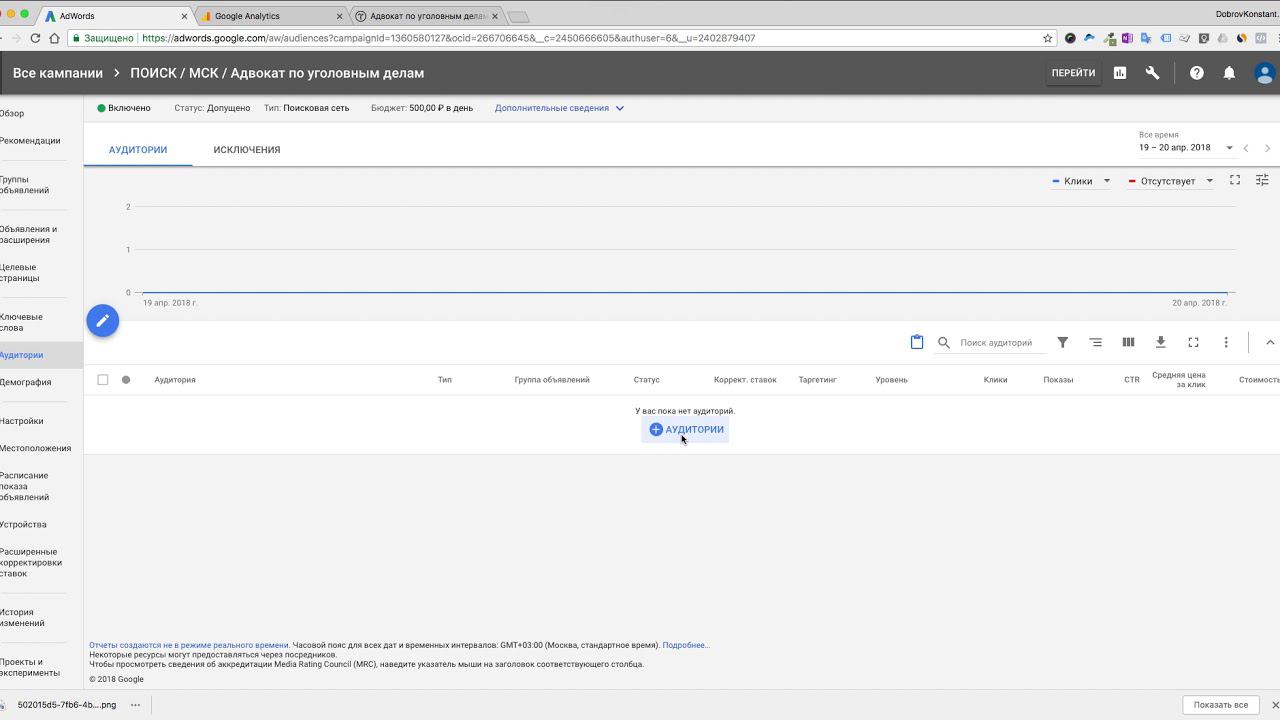Open Местоположения in the sidebar
Screen dimensions: 1280x720
35,448
